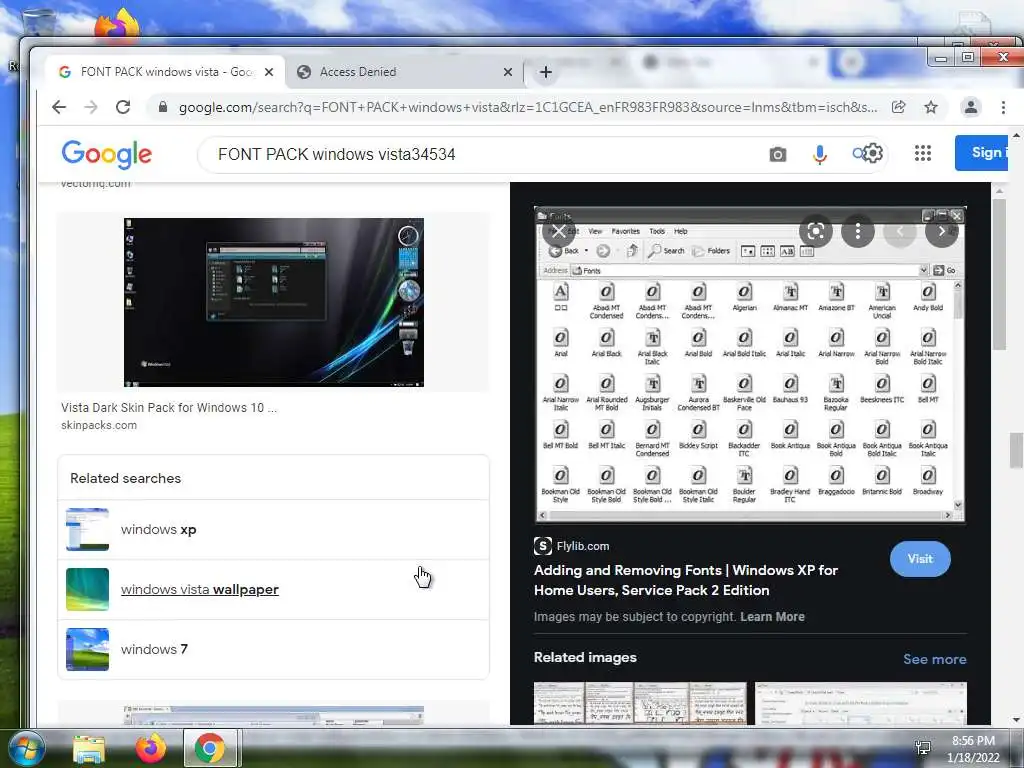Start voice search microphone
1024x768 pixels.
820,154
